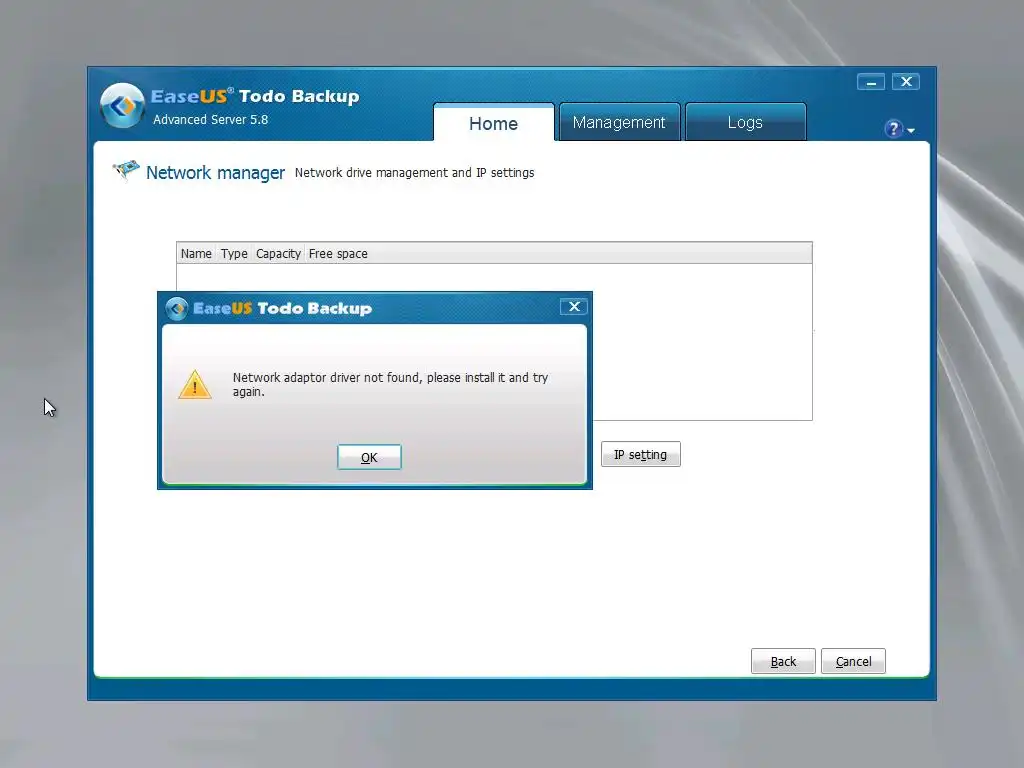Switch to the Home tab
The width and height of the screenshot is (1024, 768).
(x=494, y=123)
